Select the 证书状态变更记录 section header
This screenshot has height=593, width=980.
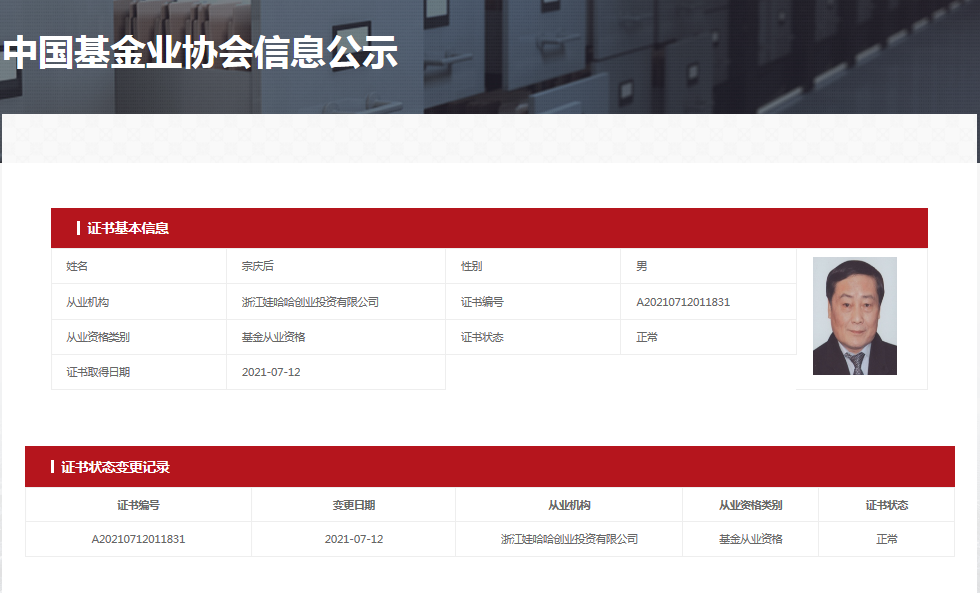point(115,467)
